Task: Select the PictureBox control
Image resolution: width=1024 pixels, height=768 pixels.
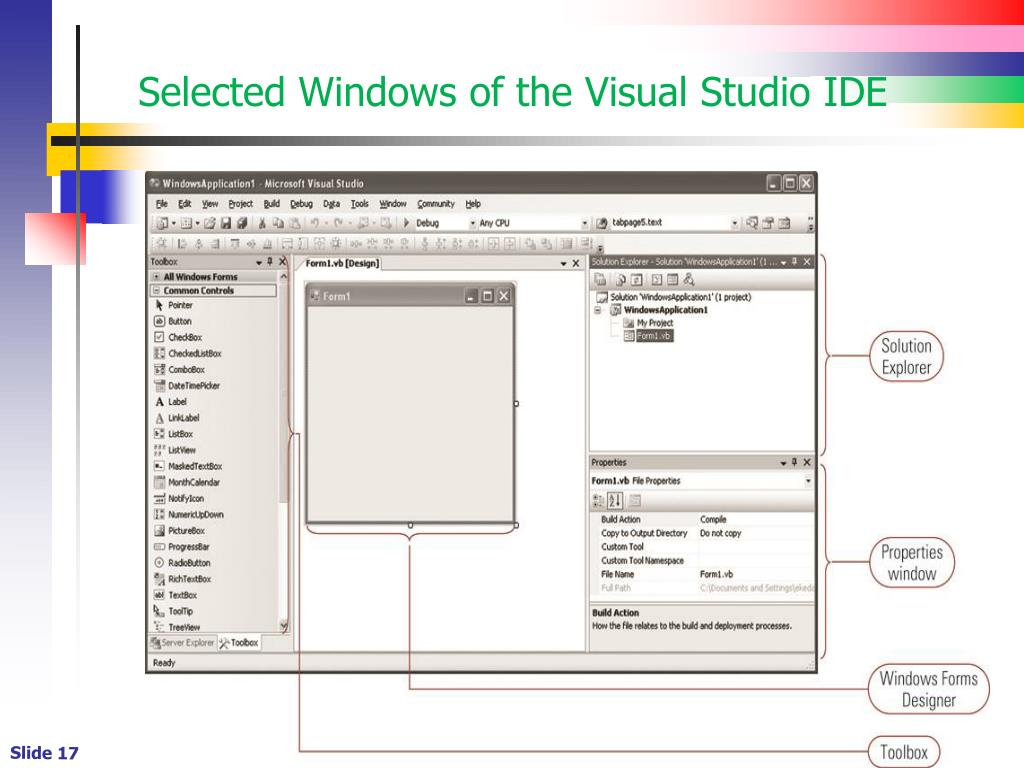Action: [180, 531]
